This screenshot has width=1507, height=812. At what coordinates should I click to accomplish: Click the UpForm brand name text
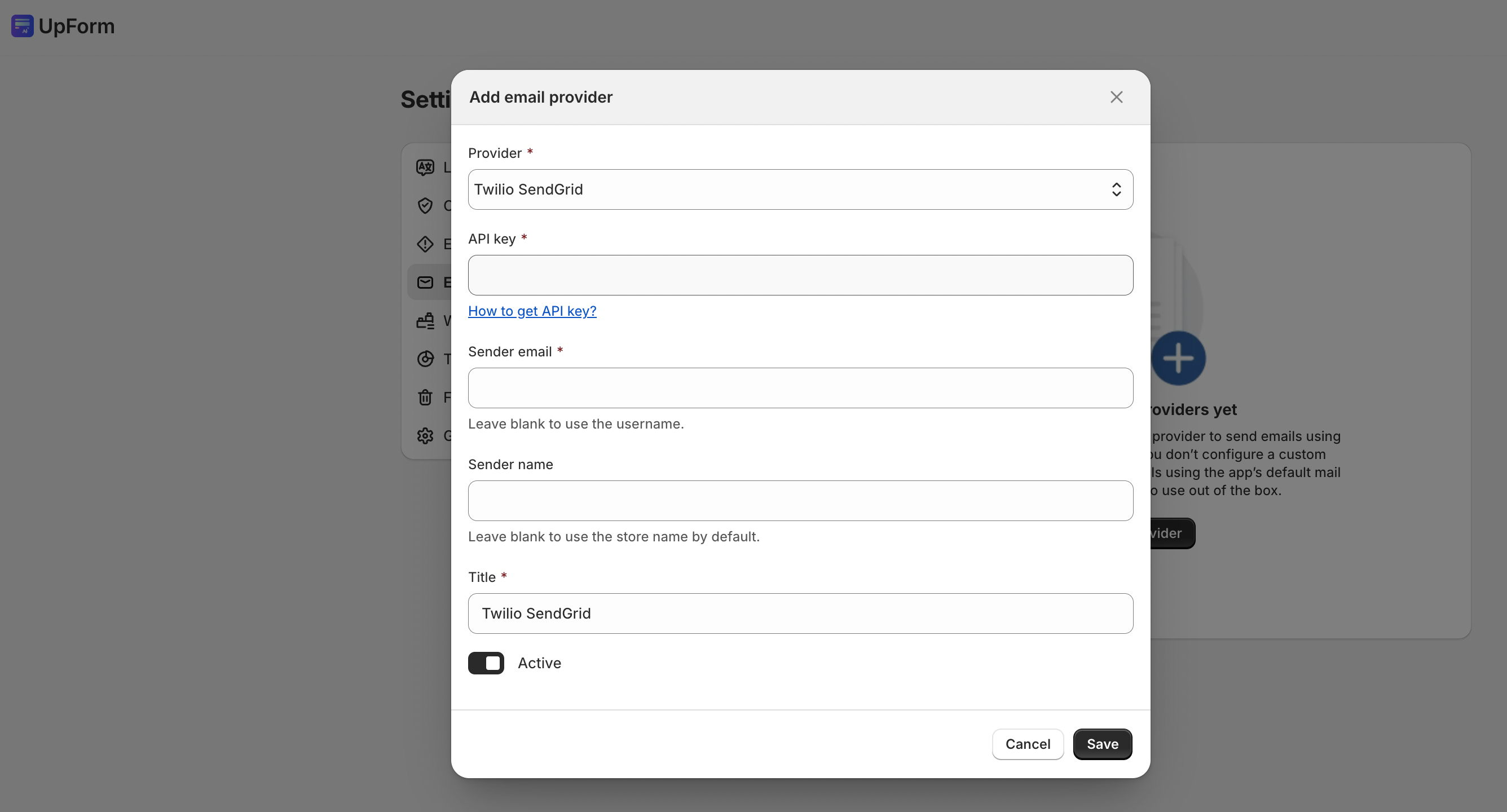point(77,27)
